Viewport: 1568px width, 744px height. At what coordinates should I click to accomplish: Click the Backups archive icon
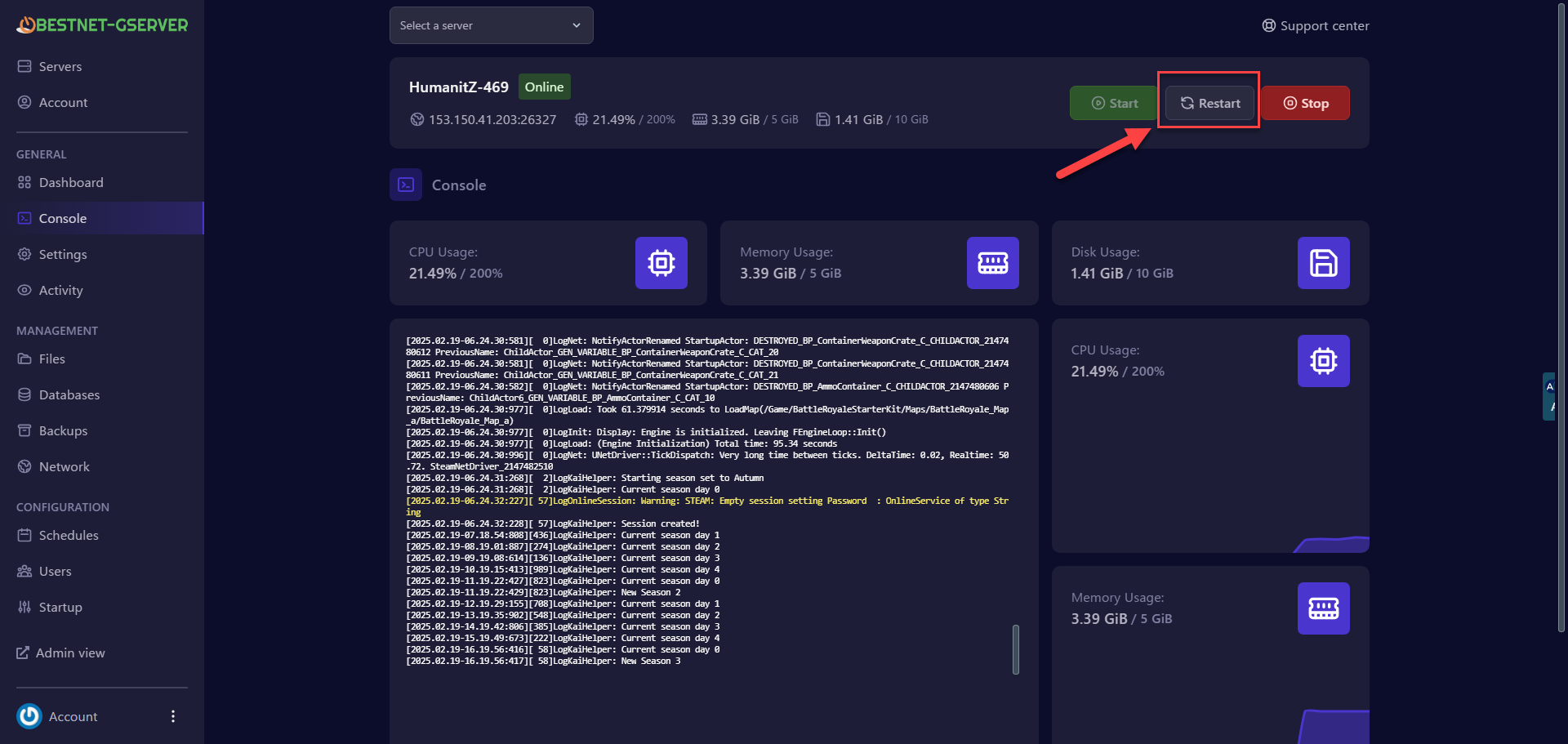pos(24,430)
